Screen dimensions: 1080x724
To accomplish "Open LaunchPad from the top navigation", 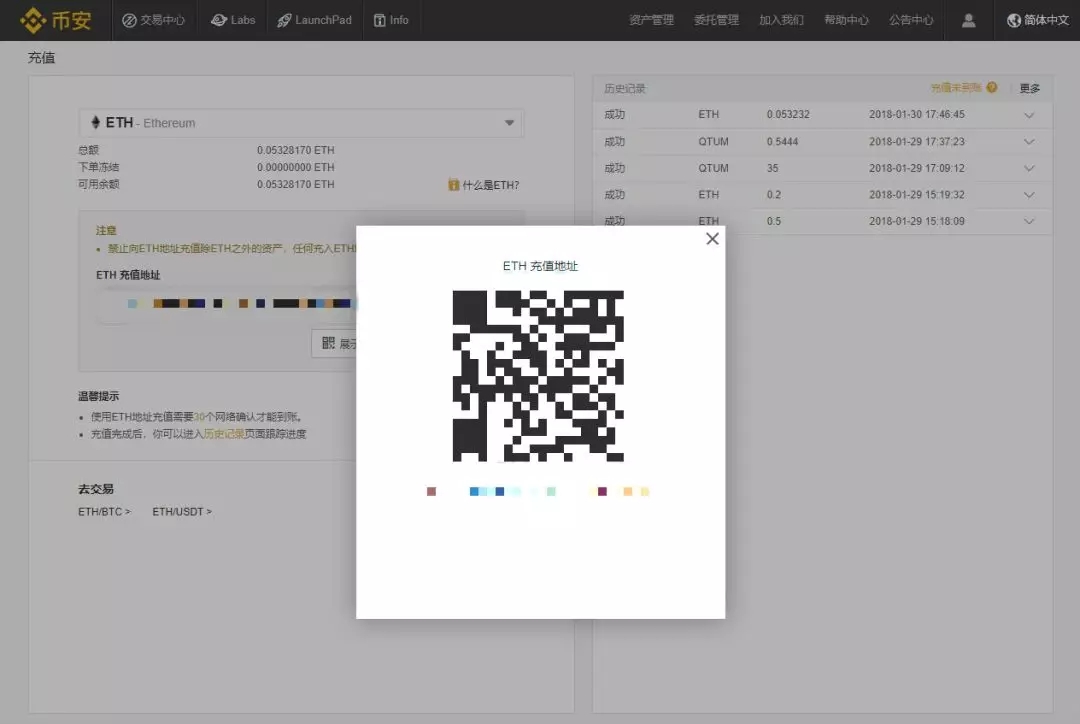I will 315,21.
